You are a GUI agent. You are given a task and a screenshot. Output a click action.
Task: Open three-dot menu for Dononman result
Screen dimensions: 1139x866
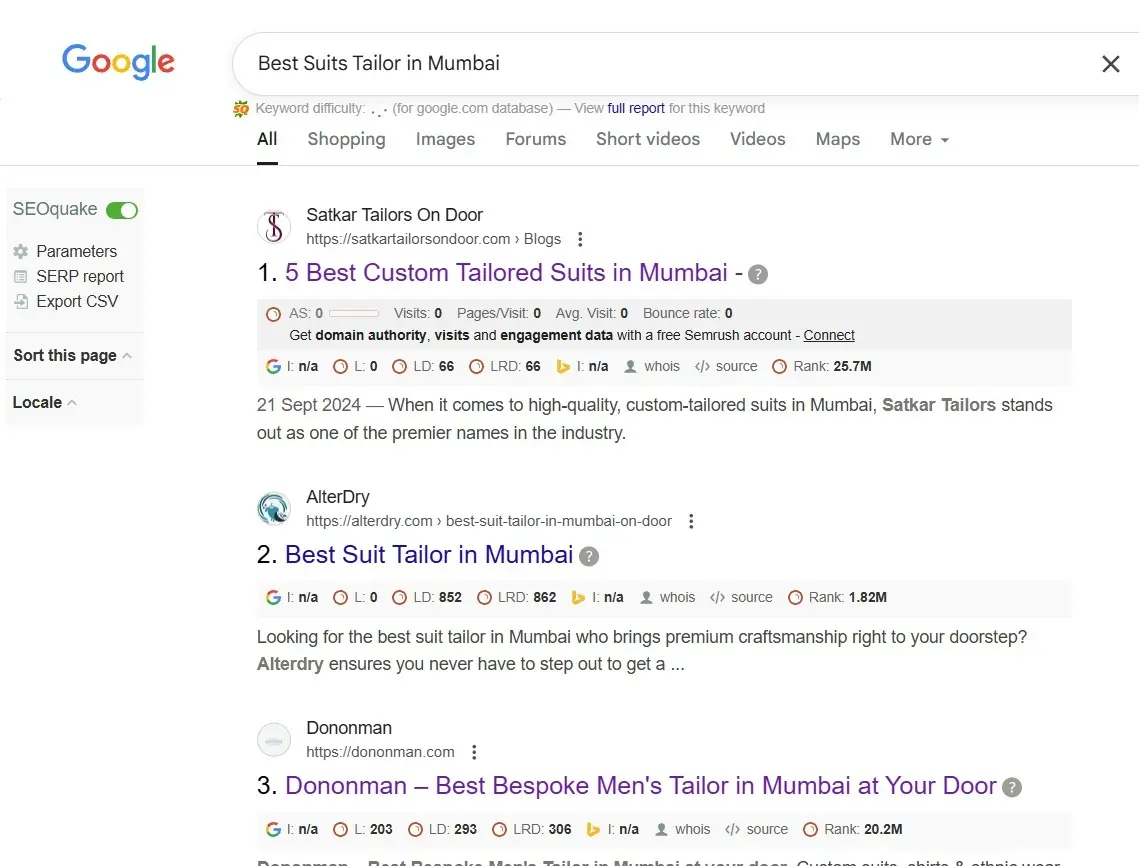pos(474,752)
